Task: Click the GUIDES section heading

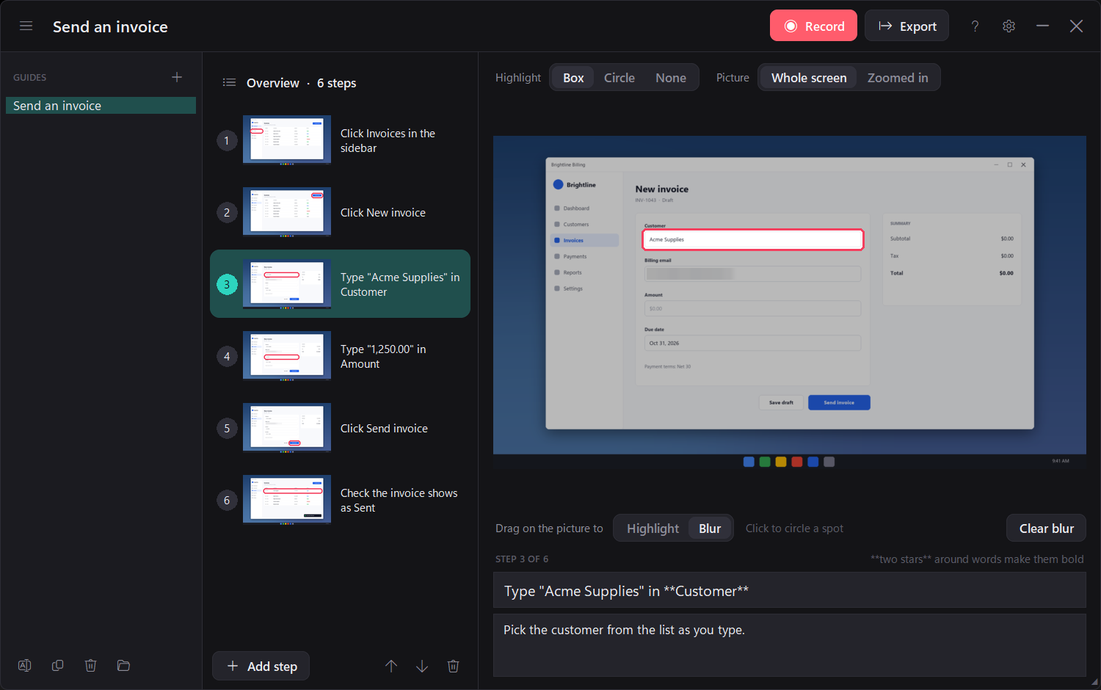Action: tap(29, 77)
